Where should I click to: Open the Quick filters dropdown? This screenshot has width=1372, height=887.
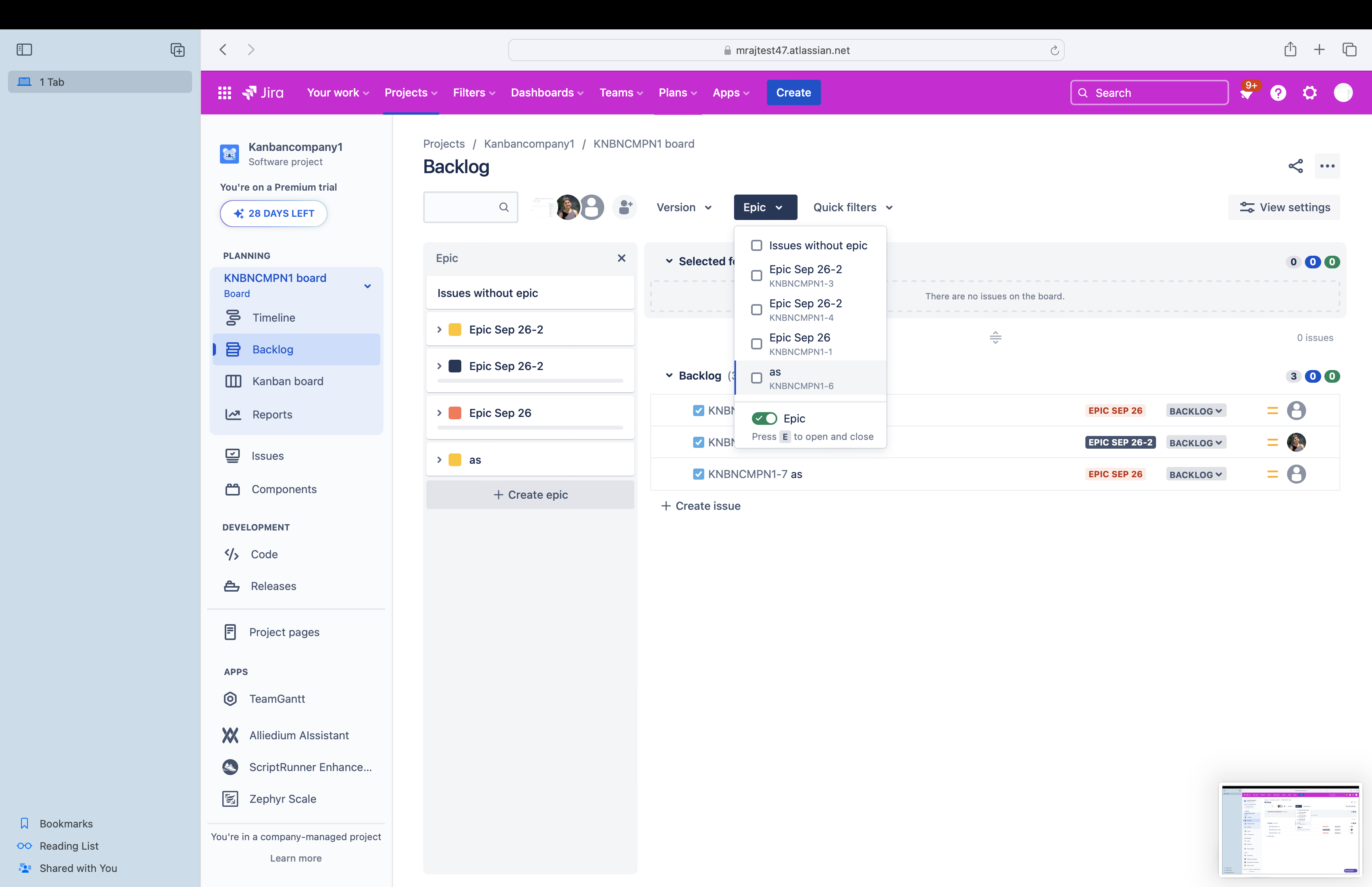coord(853,207)
